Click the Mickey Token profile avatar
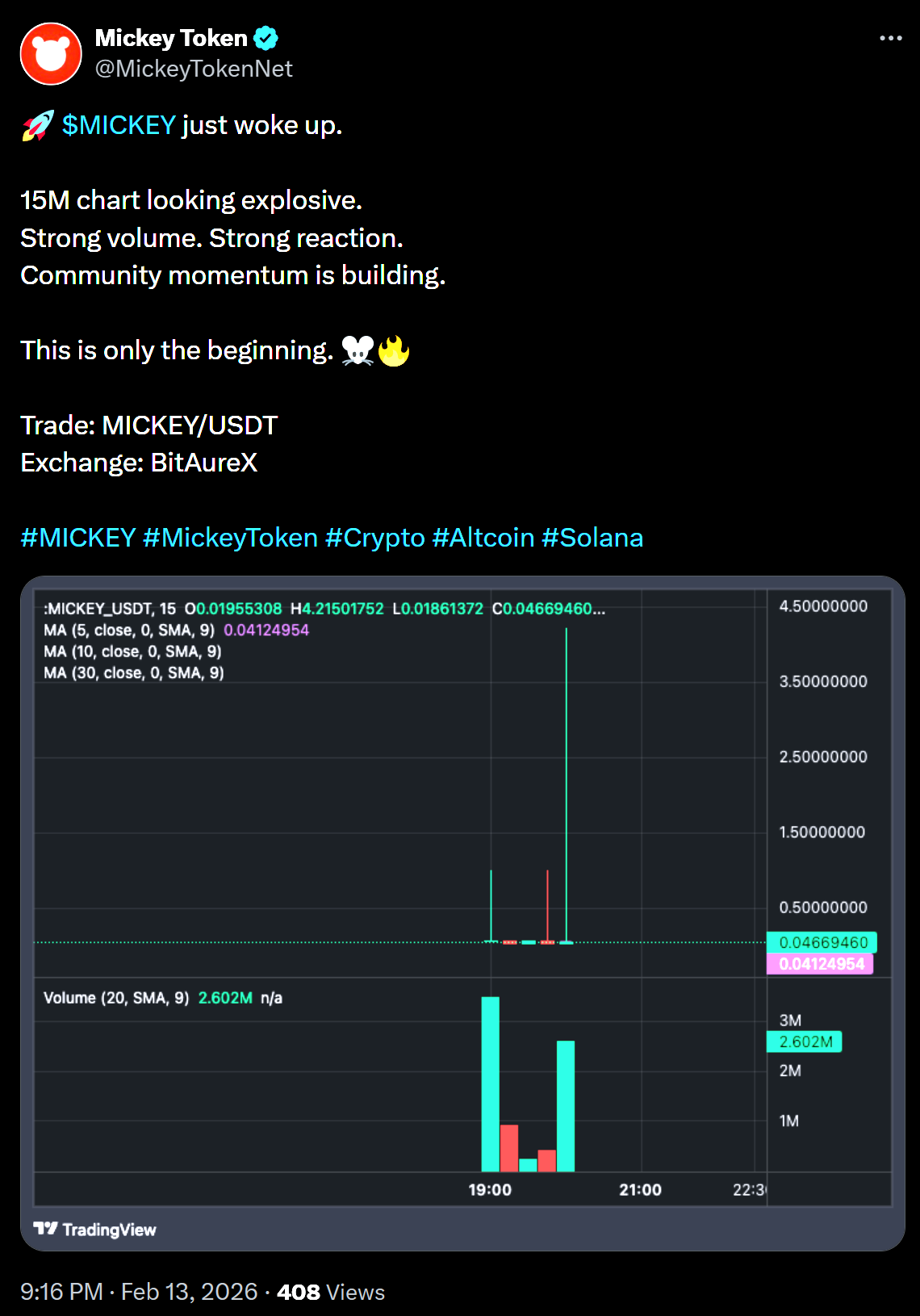This screenshot has height=1316, width=920. [x=51, y=54]
